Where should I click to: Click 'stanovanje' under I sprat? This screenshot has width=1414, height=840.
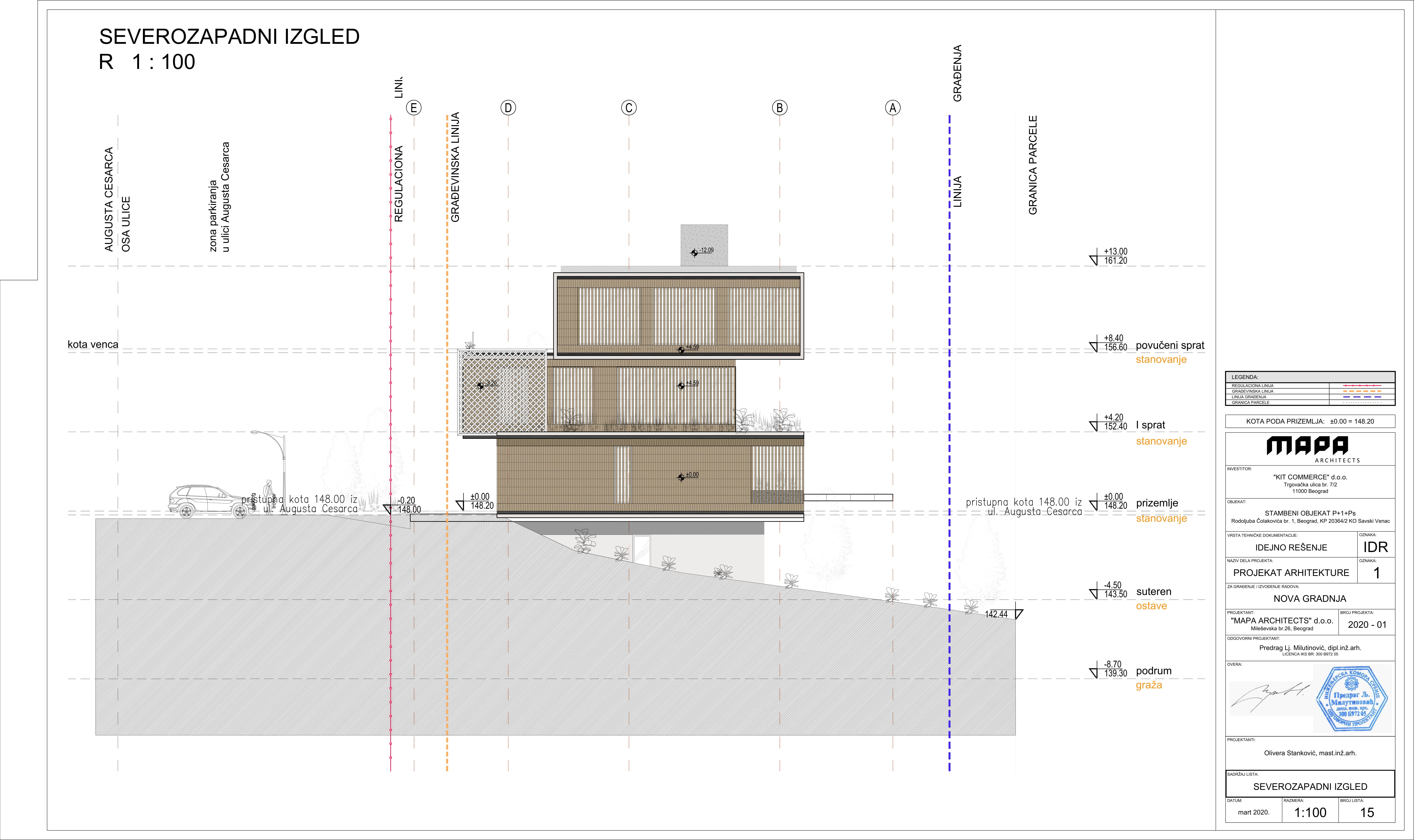pyautogui.click(x=1161, y=441)
